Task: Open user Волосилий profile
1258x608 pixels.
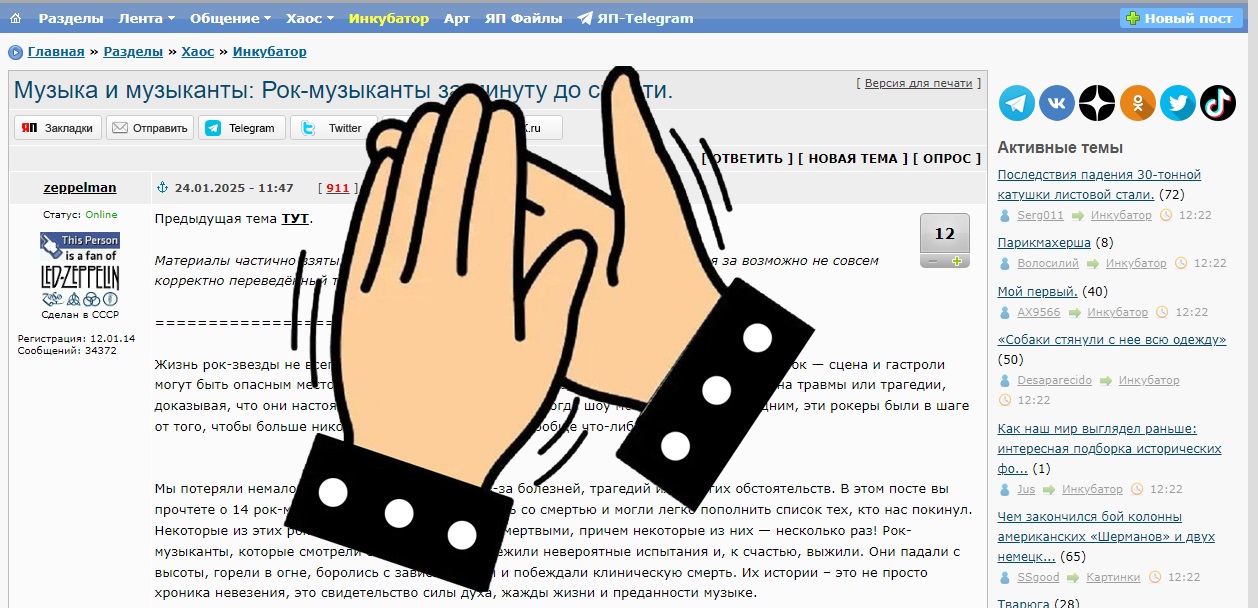Action: 1048,263
